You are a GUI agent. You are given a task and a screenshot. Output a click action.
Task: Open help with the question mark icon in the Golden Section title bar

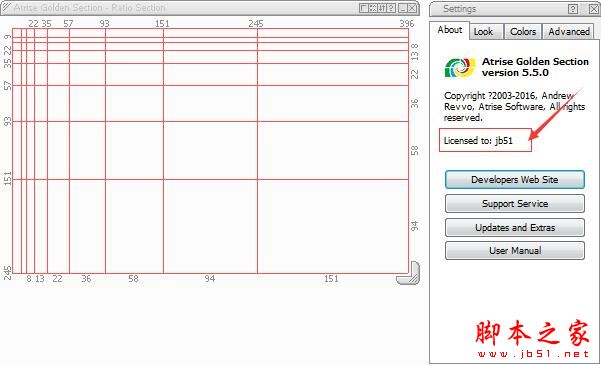(391, 8)
